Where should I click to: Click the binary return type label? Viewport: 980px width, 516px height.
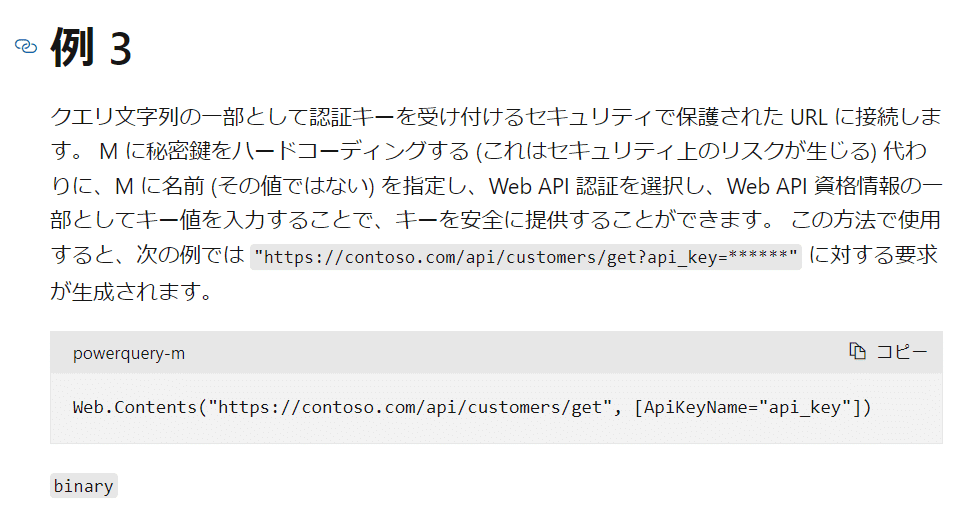pos(84,486)
